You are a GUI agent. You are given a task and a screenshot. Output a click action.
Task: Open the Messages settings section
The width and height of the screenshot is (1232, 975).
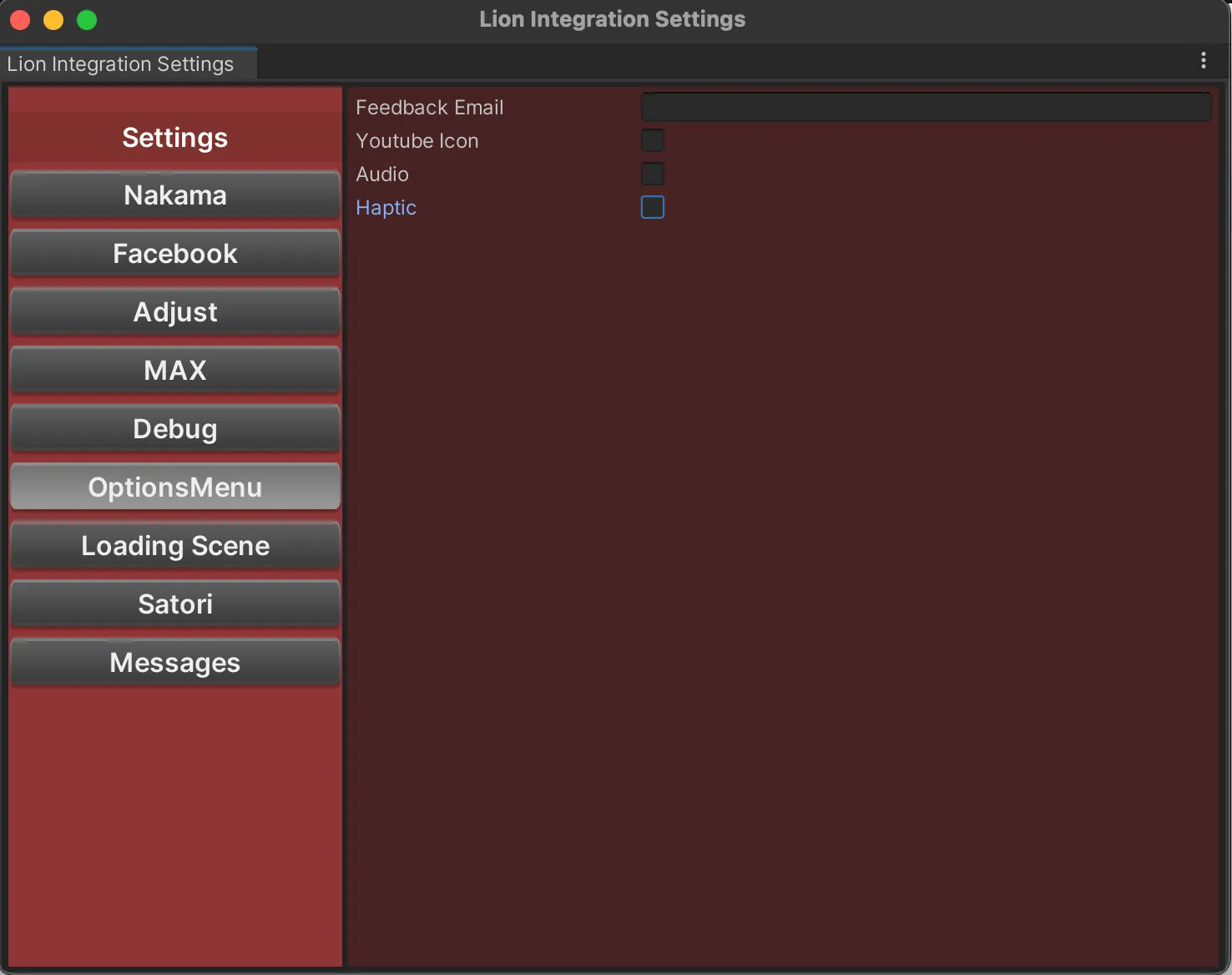(175, 663)
